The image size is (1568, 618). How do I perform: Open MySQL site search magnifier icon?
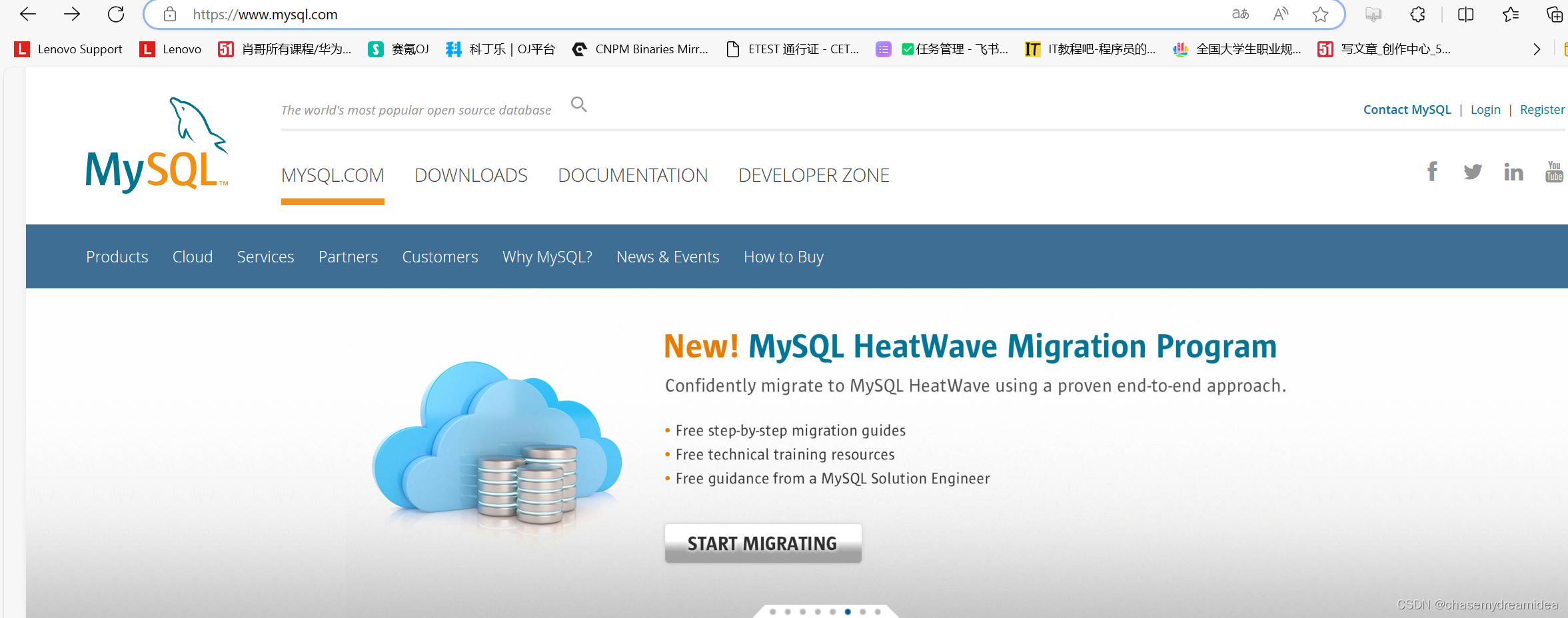[579, 105]
